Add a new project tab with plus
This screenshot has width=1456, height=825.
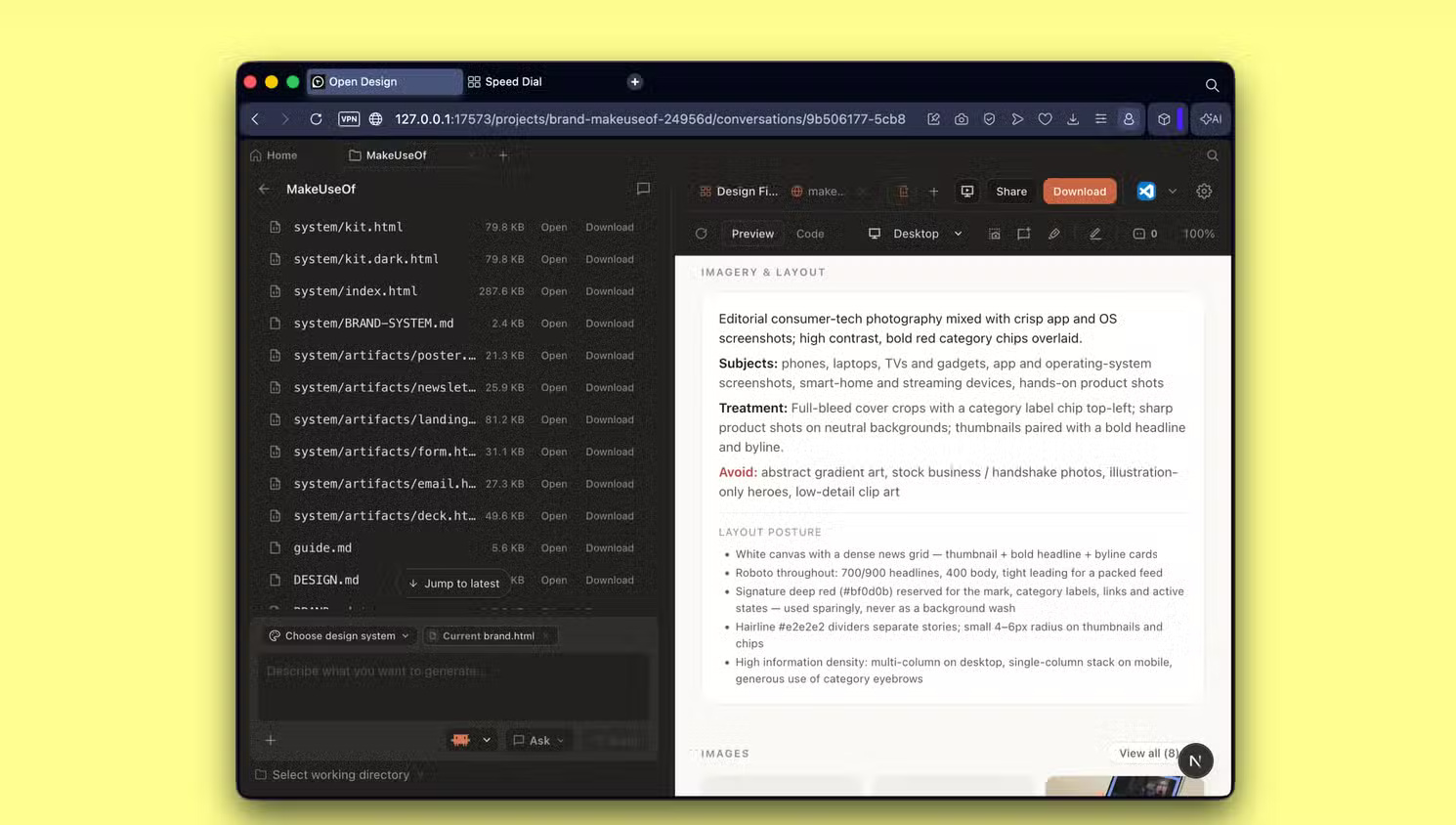(503, 155)
